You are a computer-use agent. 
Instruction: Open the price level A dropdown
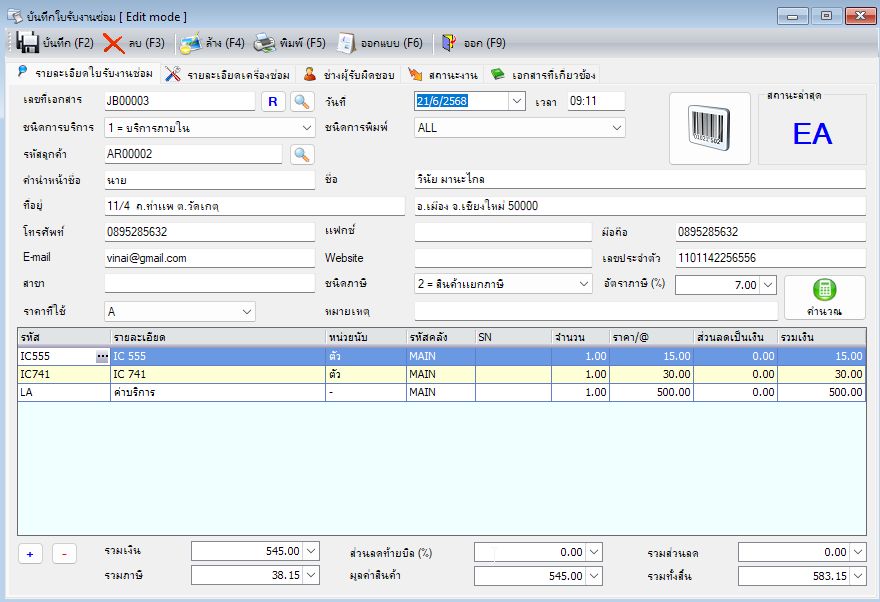click(x=247, y=312)
